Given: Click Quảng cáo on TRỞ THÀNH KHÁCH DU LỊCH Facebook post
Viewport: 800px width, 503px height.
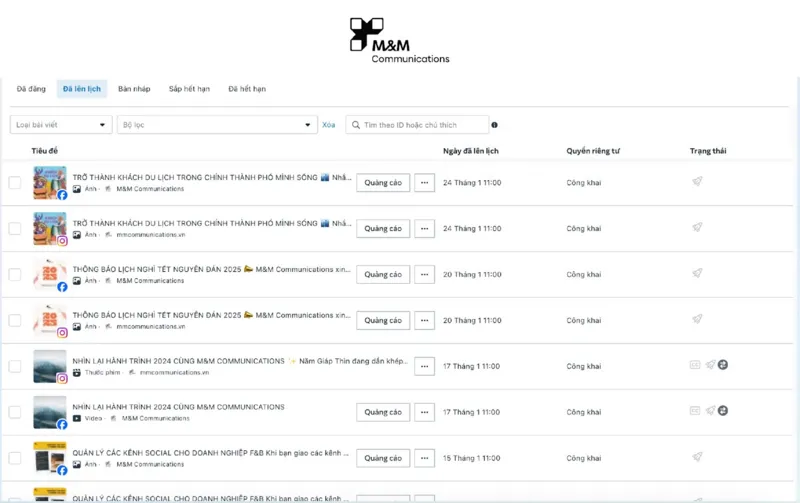Looking at the screenshot, I should 383,183.
